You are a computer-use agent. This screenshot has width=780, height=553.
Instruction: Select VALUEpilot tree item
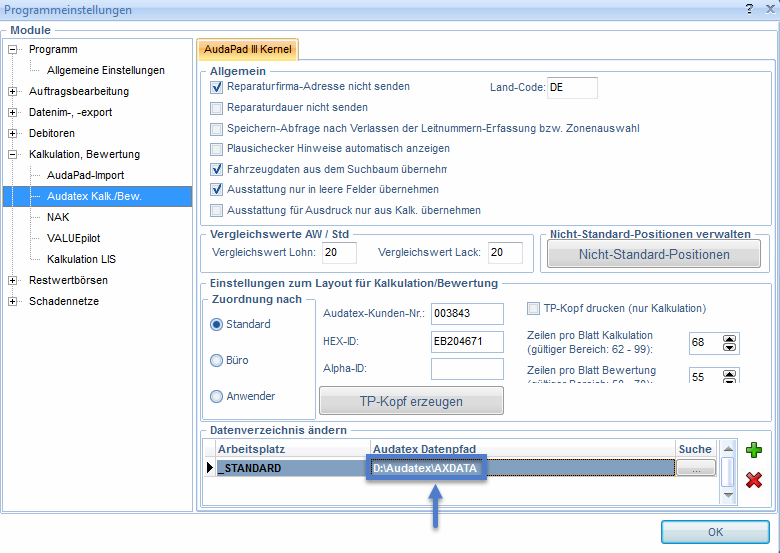pos(73,238)
